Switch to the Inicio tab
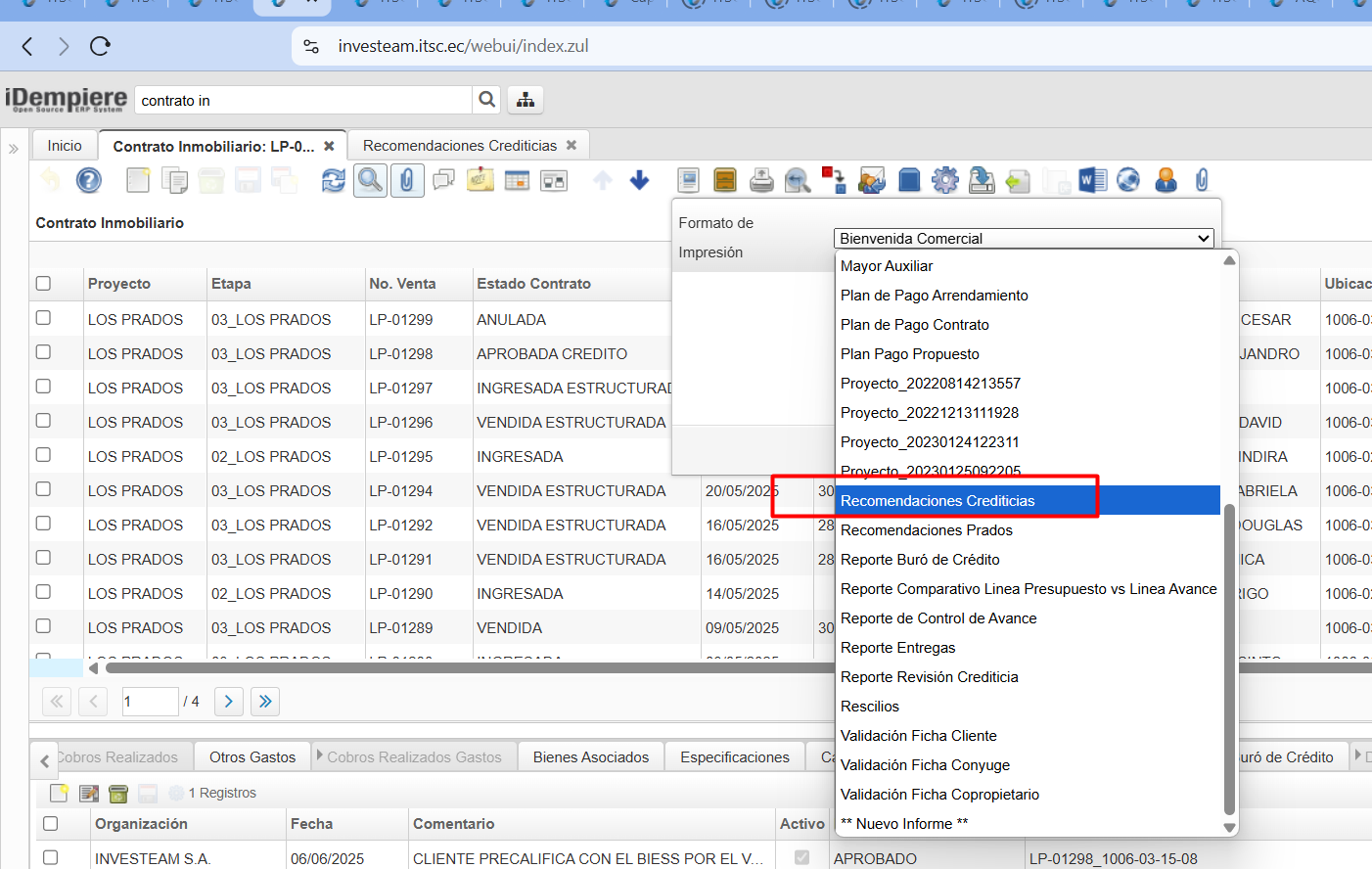 point(65,146)
